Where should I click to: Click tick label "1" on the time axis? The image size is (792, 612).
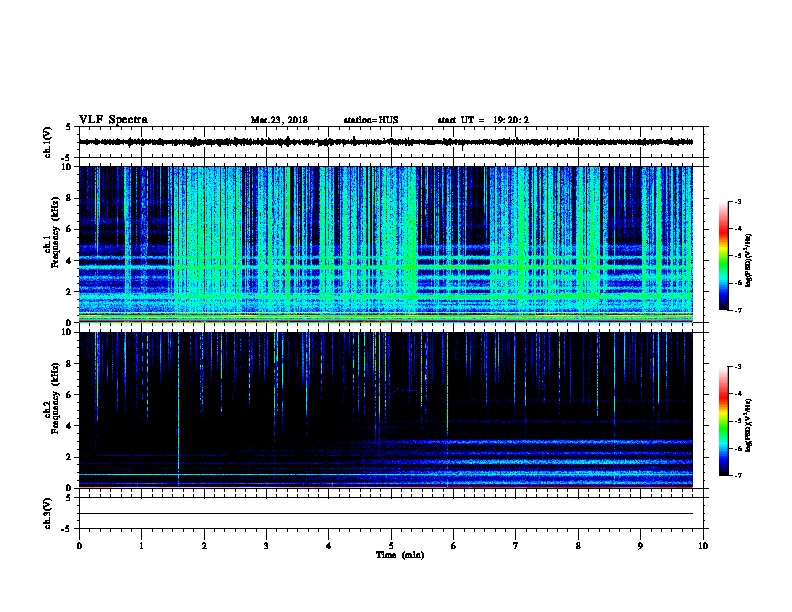(x=141, y=546)
